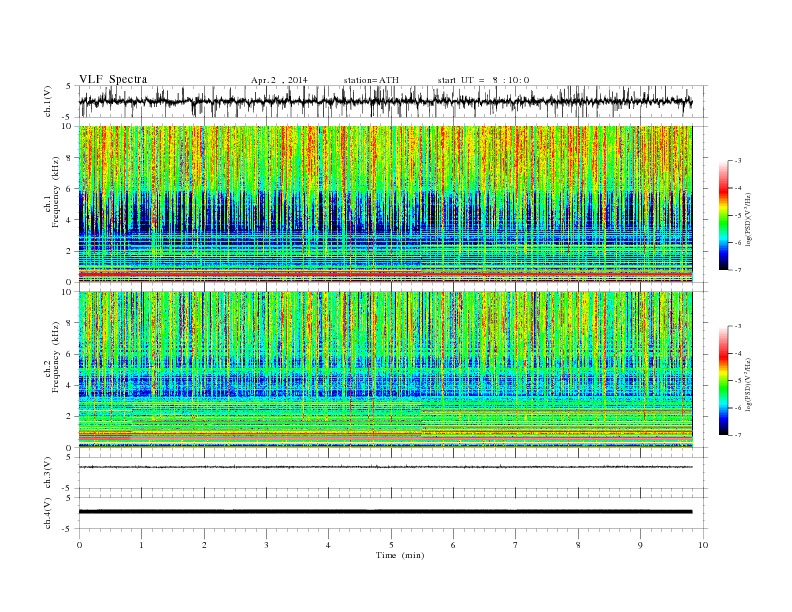The height and width of the screenshot is (612, 792).
Task: Click the thin ch.3 voltage trace
Action: point(385,467)
